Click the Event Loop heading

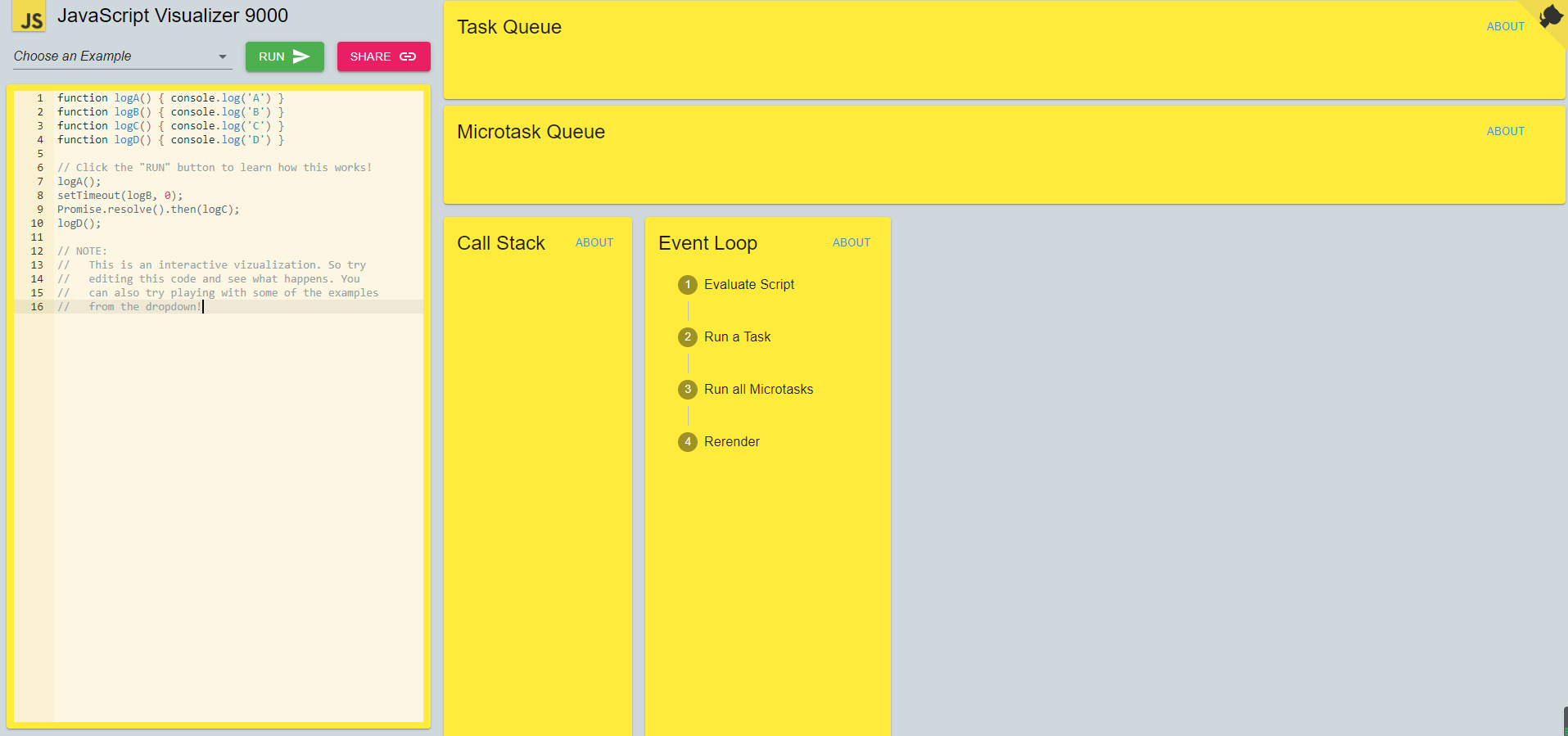pyautogui.click(x=707, y=243)
